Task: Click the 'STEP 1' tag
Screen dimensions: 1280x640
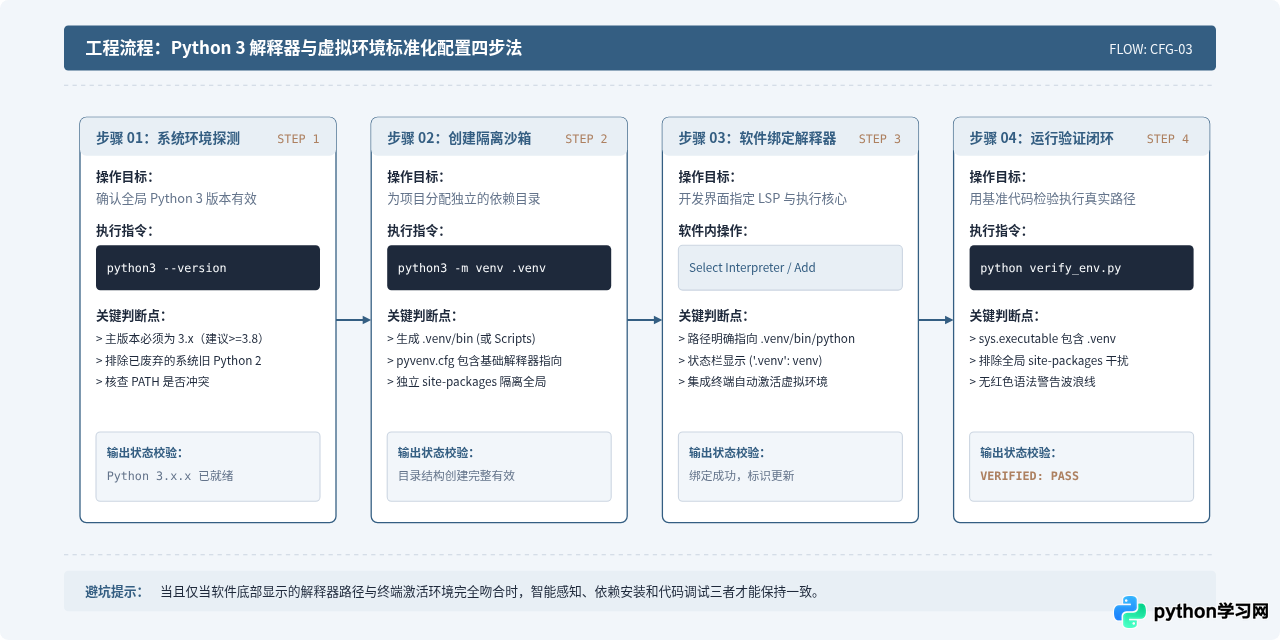Action: (x=298, y=139)
